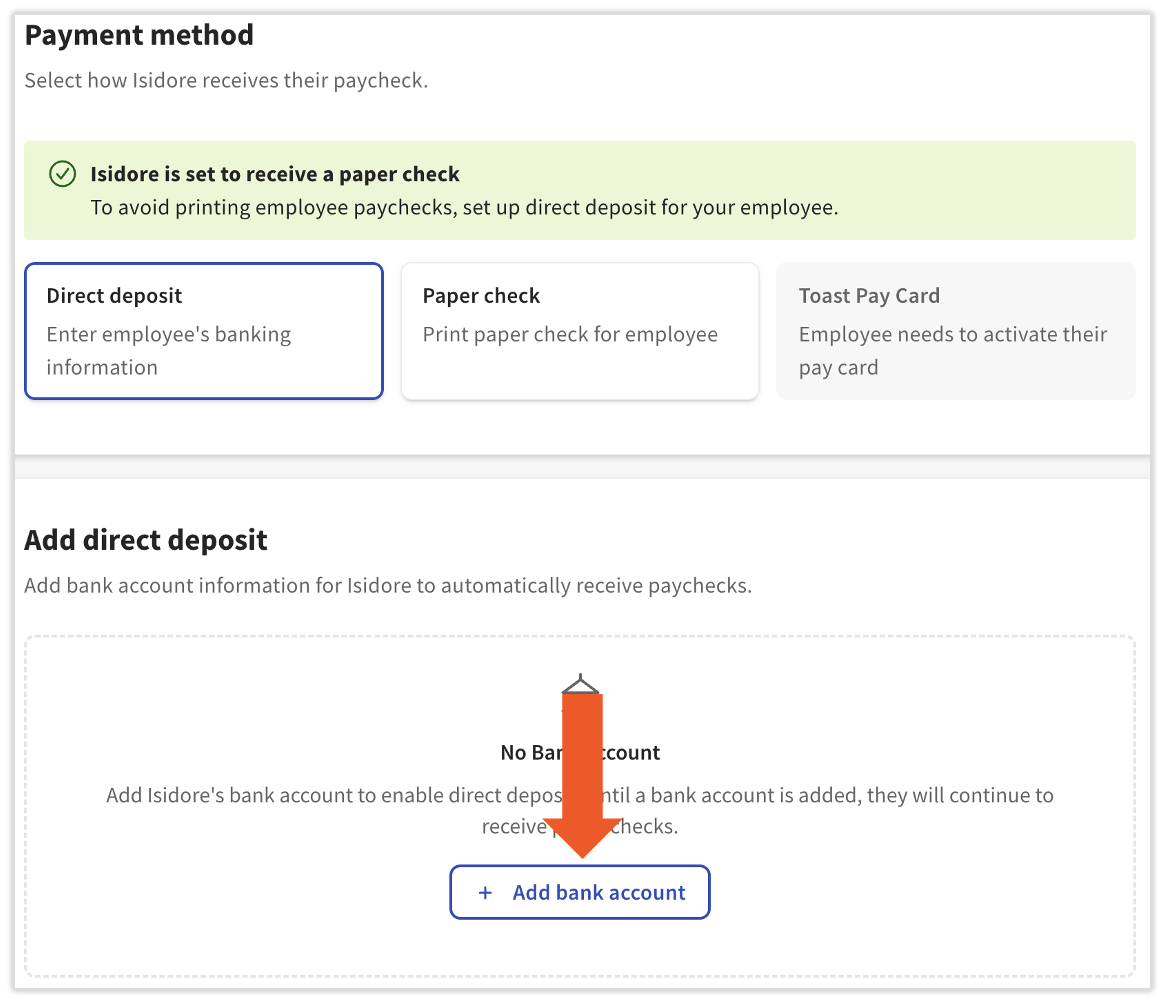1164x1002 pixels.
Task: Click 'Add bank account information for Isidore' subtitle
Action: pyautogui.click(x=388, y=586)
